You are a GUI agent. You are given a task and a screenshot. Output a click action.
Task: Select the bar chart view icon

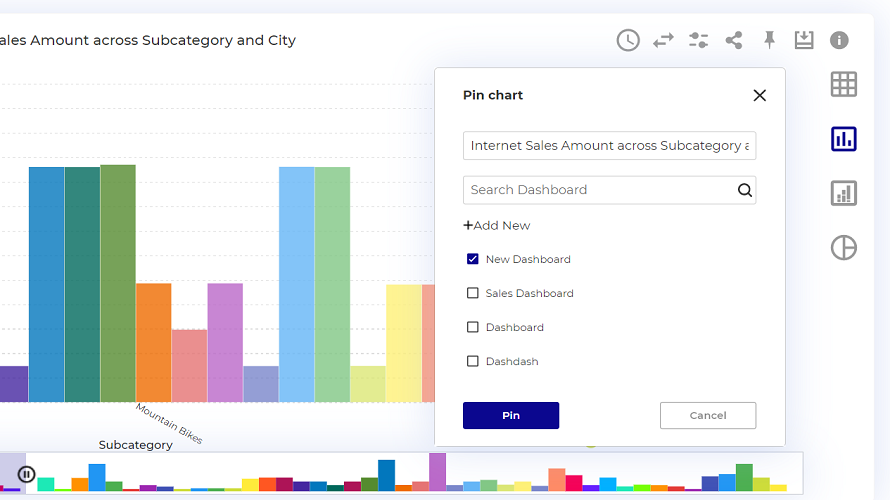(843, 139)
